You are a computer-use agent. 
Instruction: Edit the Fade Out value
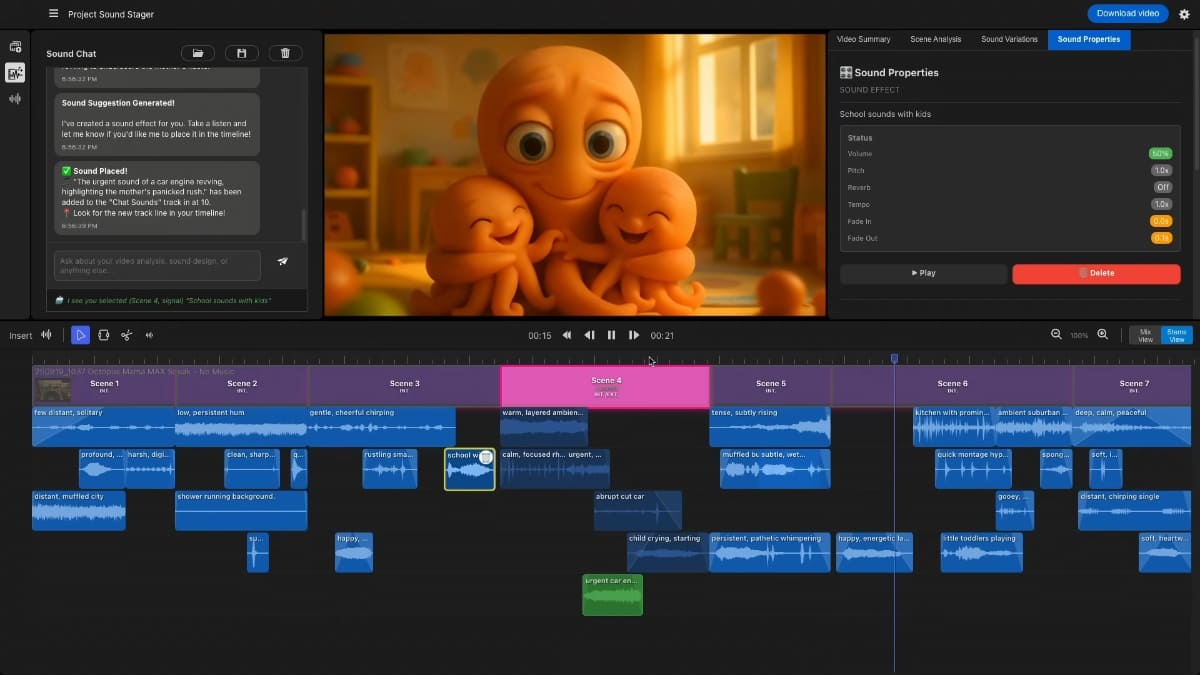pyautogui.click(x=1161, y=238)
